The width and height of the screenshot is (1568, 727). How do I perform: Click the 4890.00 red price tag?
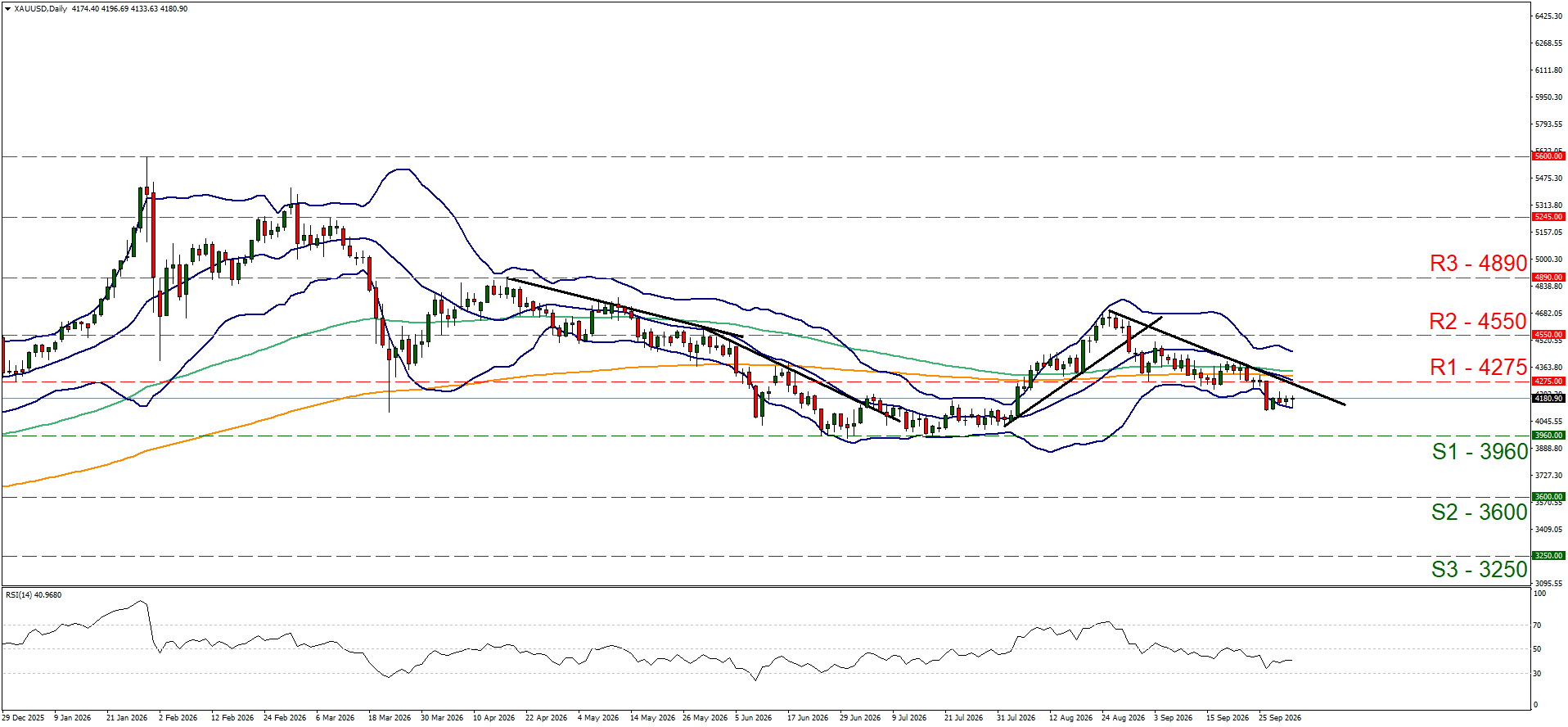[x=1548, y=278]
